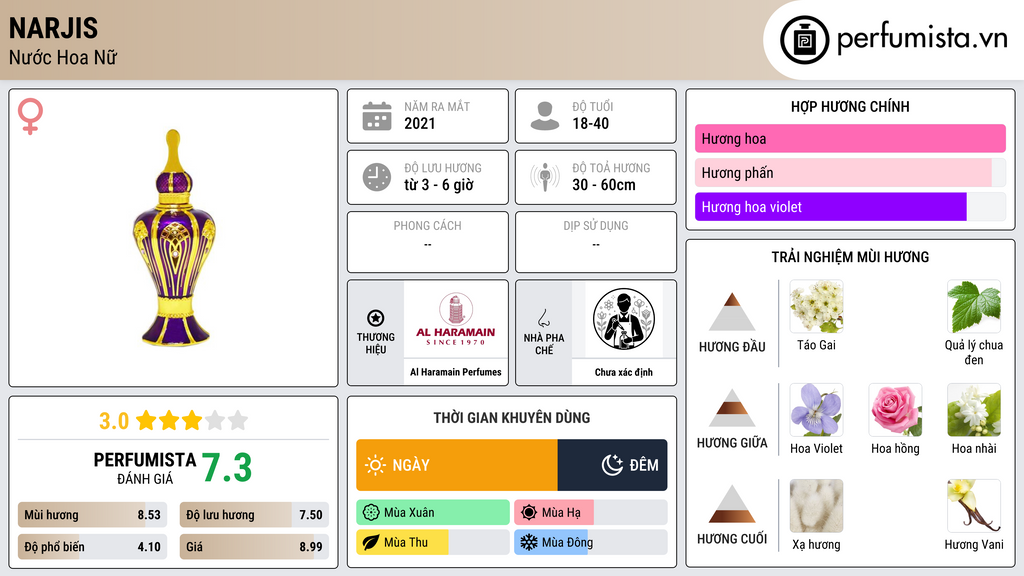This screenshot has width=1024, height=576.
Task: Click the Hương giữa pyramid icon
Action: [732, 408]
